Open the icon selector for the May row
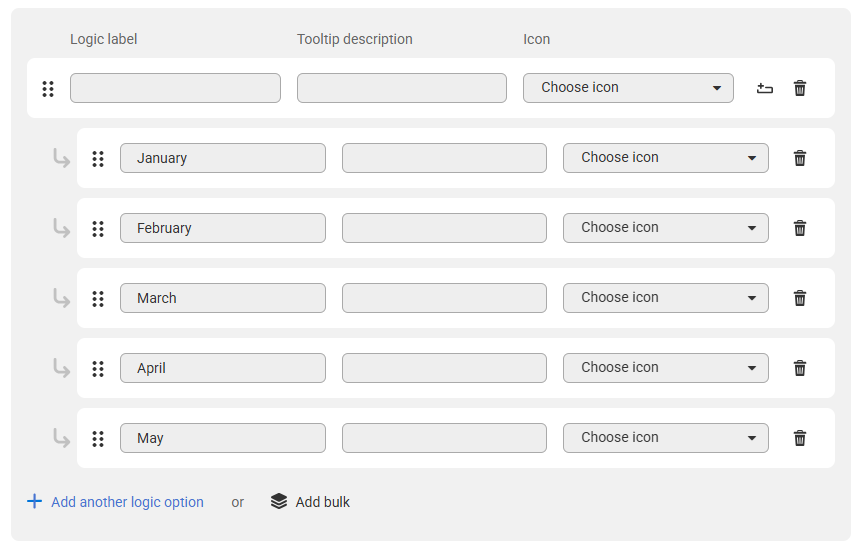Screen dimensions: 856x559 (665, 437)
